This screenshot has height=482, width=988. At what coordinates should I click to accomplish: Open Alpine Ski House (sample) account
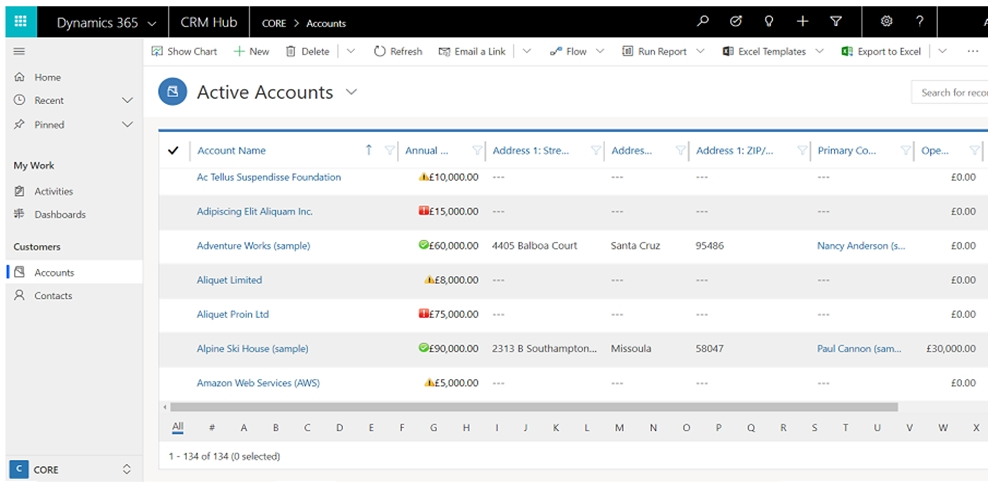(252, 348)
